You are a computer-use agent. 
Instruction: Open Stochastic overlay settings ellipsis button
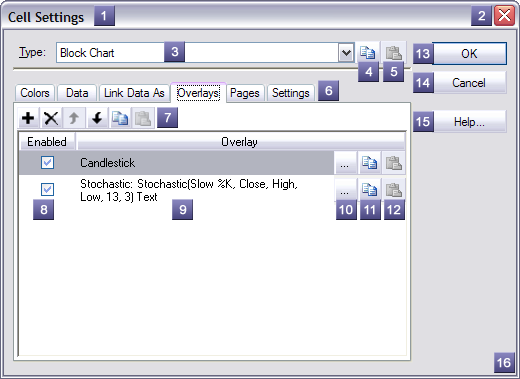point(345,190)
